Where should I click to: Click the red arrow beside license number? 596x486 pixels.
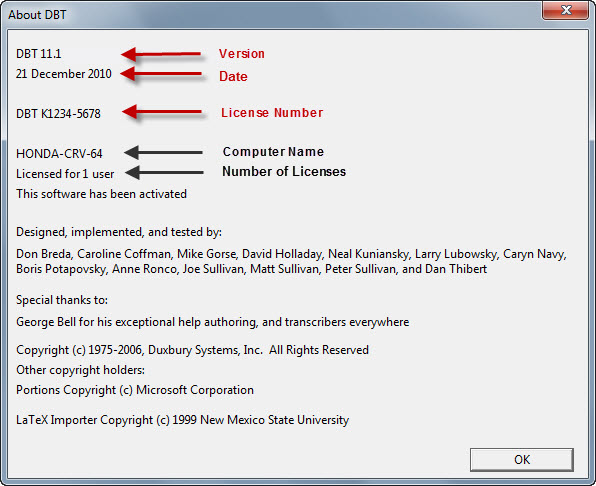click(x=162, y=112)
